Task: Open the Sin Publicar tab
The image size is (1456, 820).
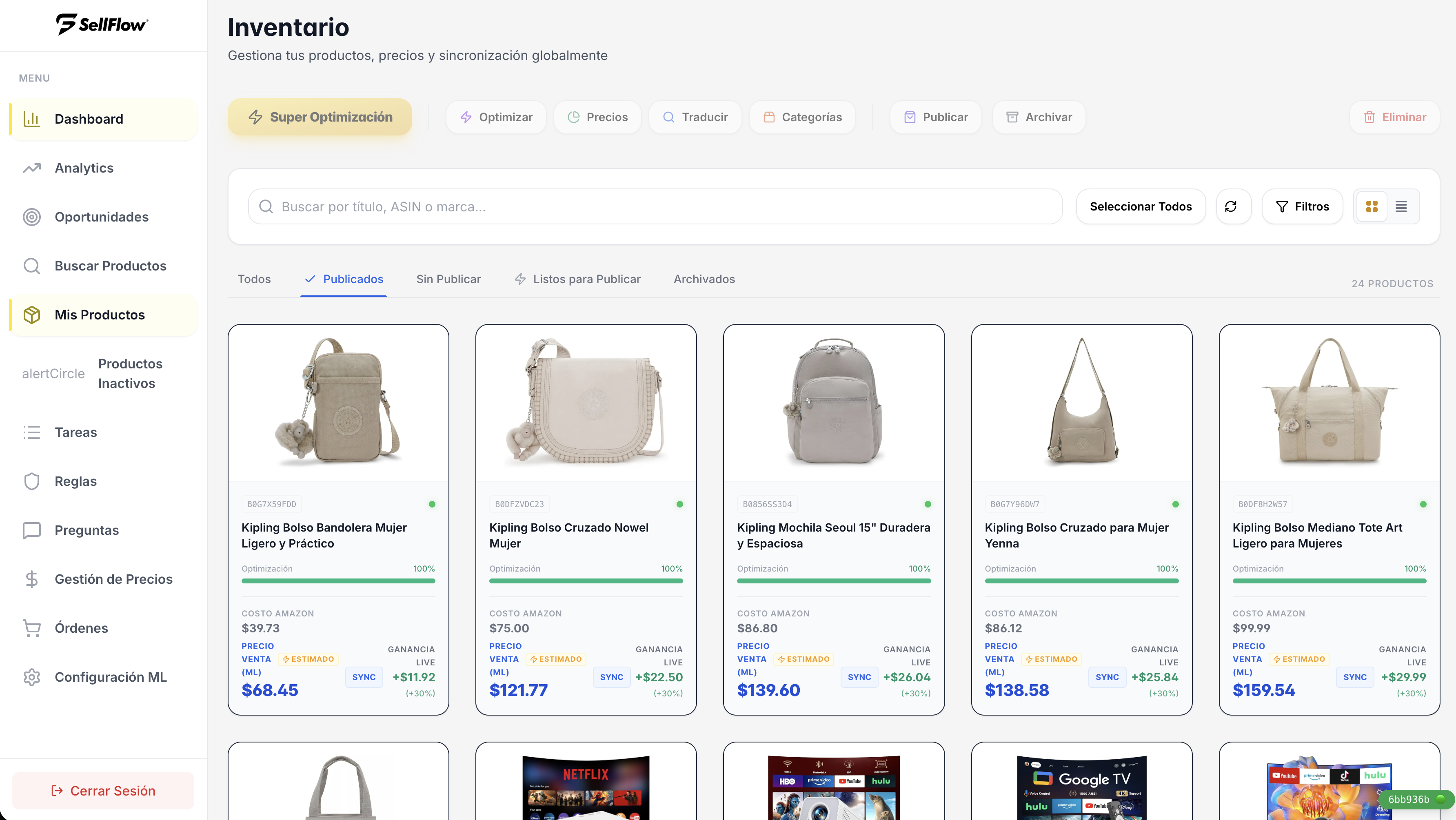Action: [x=448, y=279]
